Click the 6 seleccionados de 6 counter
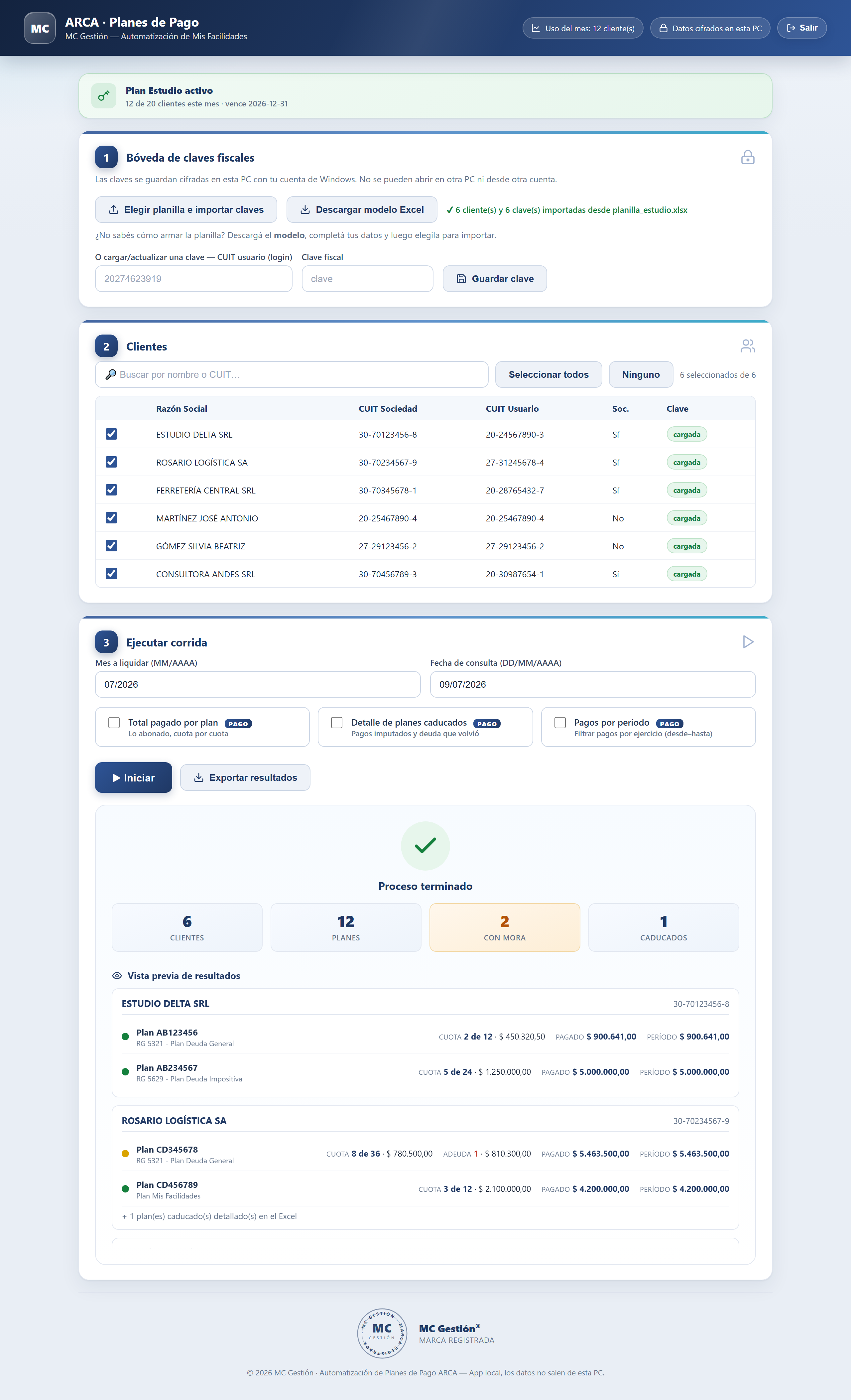 pyautogui.click(x=717, y=375)
